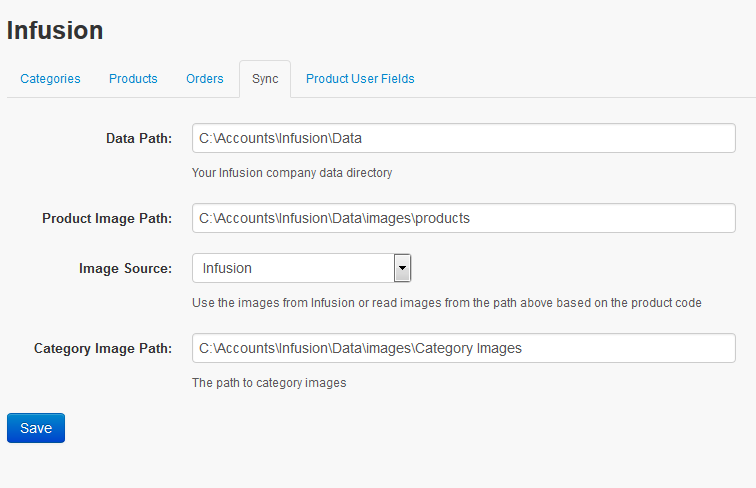Click the Image Source dropdown arrow button
This screenshot has height=488, width=756.
402,268
